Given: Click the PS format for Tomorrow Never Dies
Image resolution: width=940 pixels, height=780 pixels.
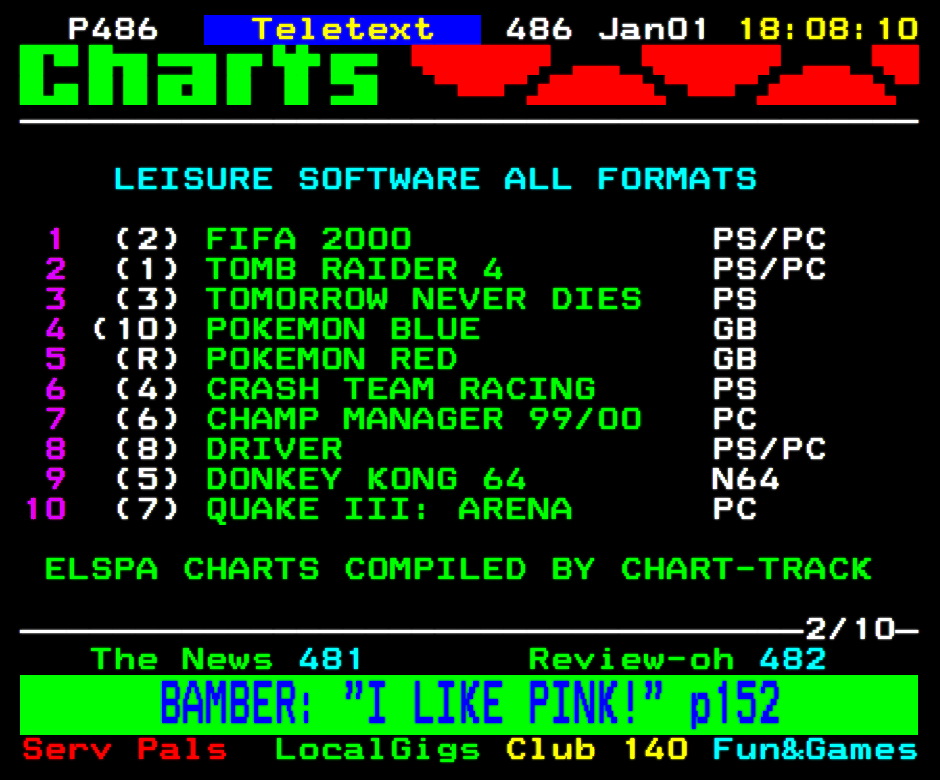Looking at the screenshot, I should coord(734,299).
